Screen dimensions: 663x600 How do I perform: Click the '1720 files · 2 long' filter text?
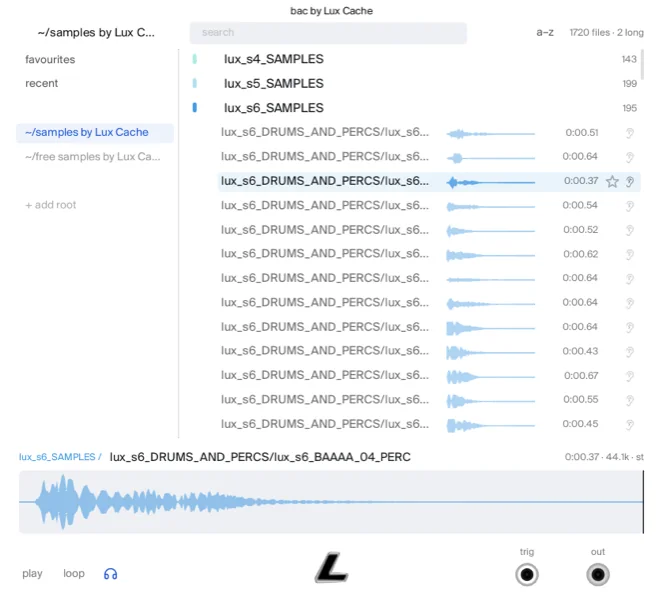pos(606,33)
